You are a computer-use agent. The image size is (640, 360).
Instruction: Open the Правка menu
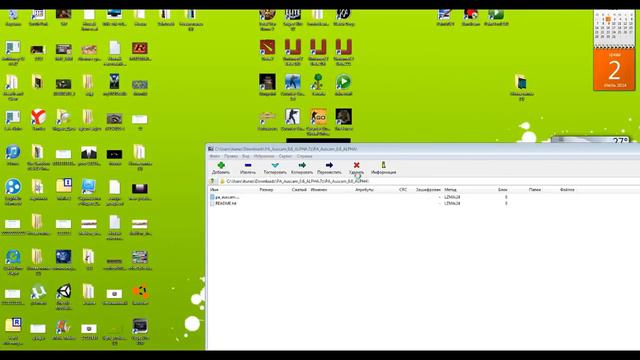[x=231, y=156]
